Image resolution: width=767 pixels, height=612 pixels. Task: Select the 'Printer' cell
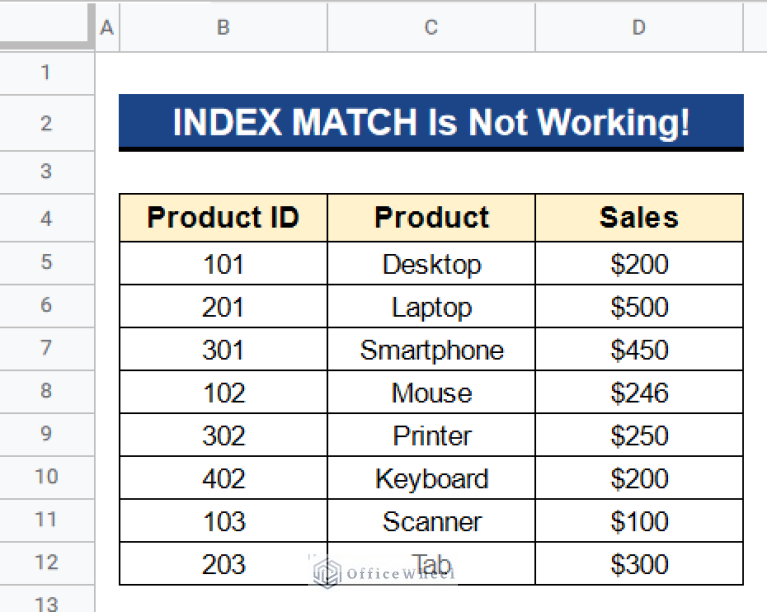431,436
